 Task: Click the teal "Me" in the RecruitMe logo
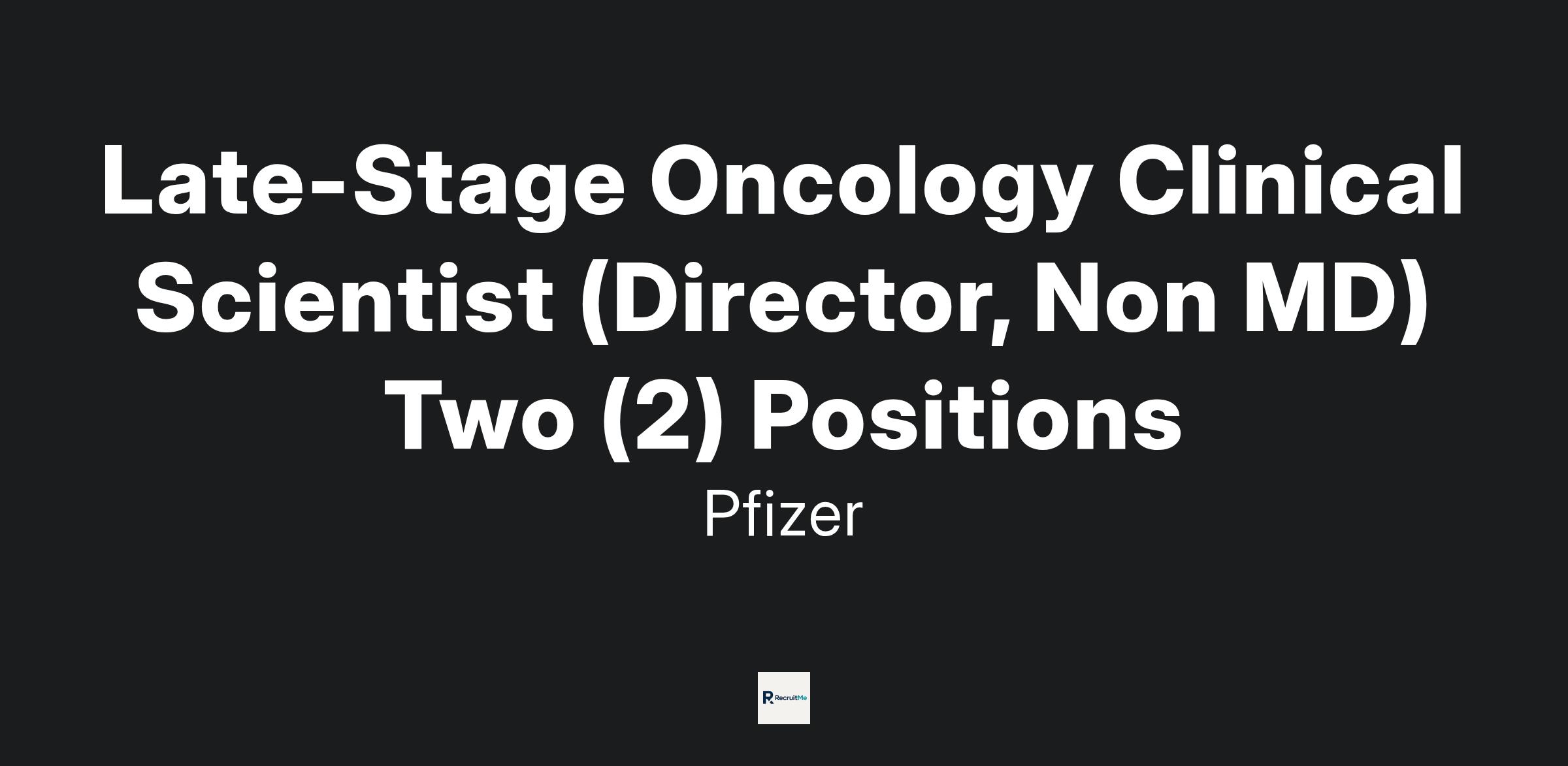(x=803, y=698)
